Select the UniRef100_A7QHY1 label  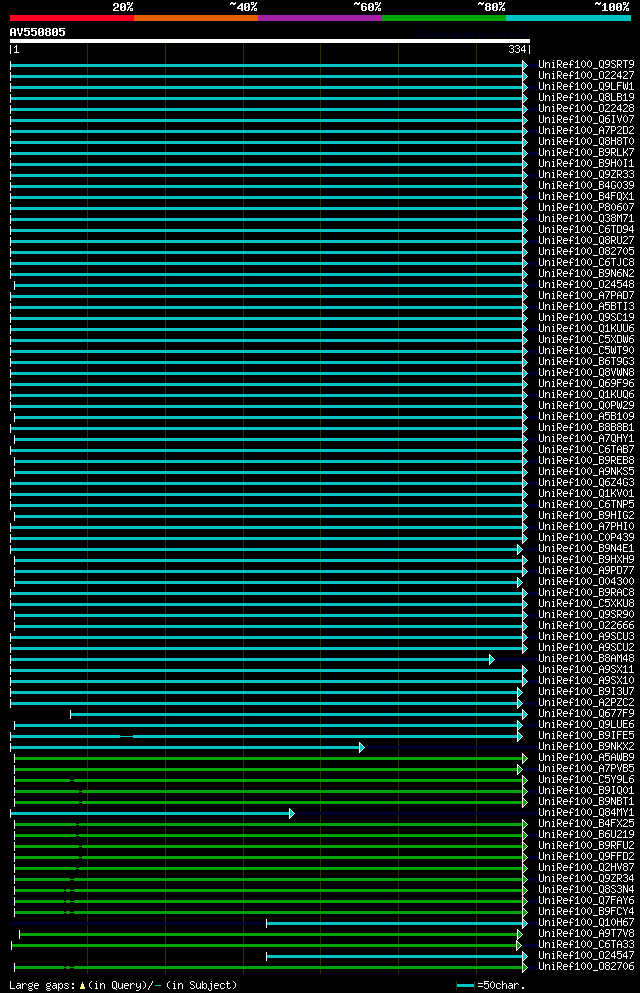tap(586, 439)
